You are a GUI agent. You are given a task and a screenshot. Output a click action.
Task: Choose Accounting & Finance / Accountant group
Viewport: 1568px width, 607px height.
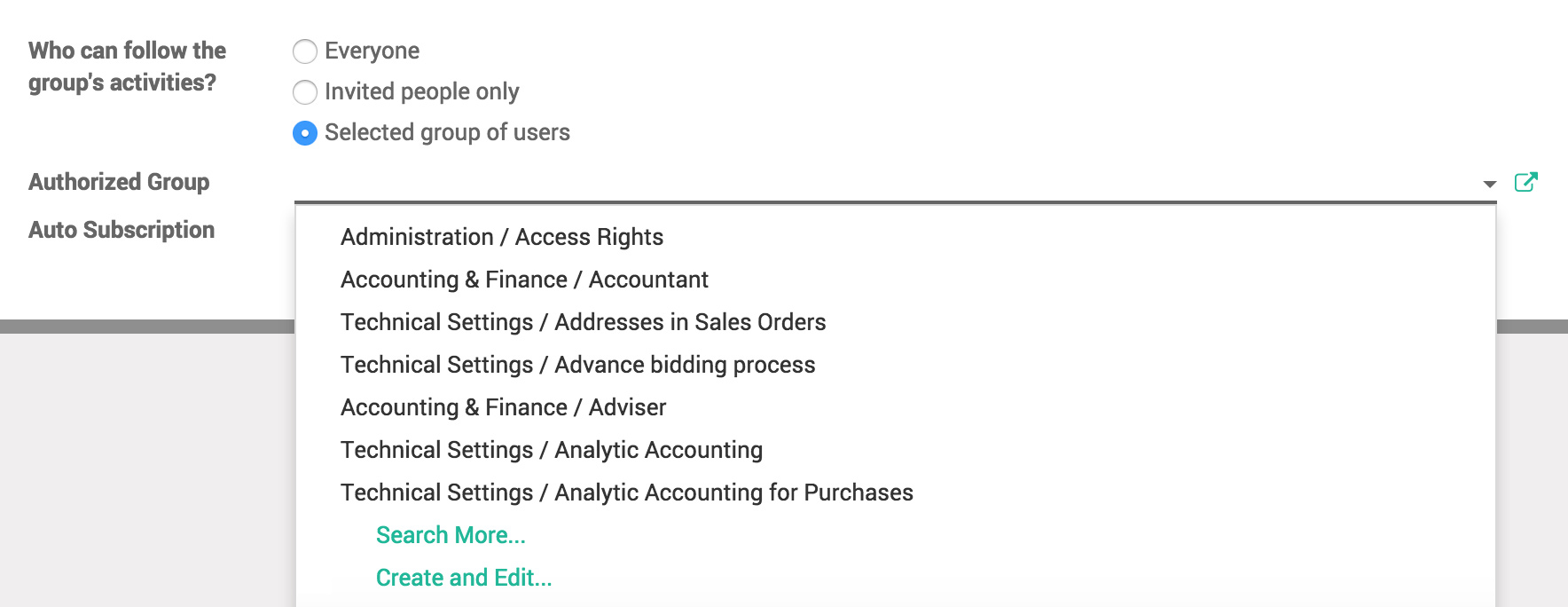point(524,279)
